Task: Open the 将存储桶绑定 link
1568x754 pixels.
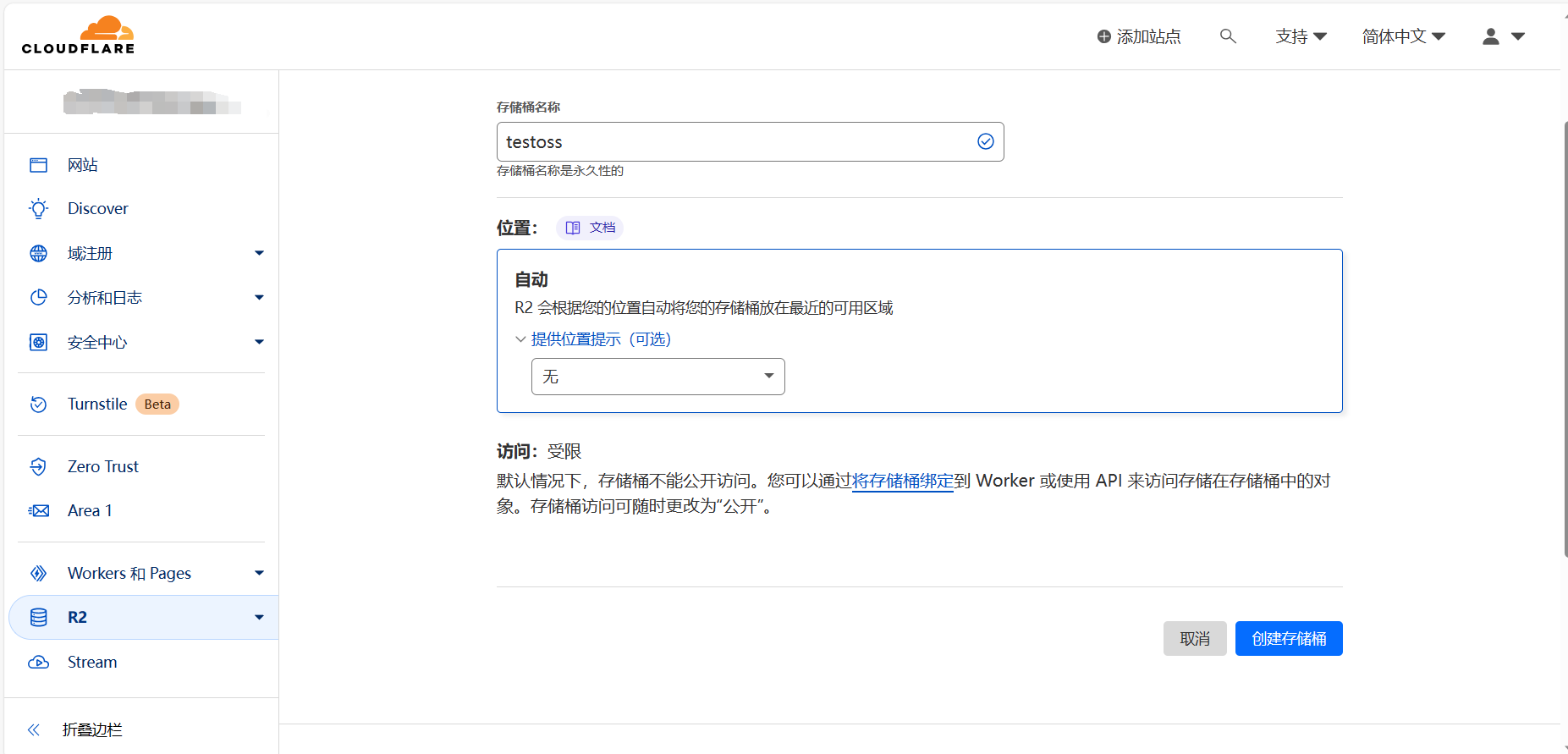Action: [903, 481]
